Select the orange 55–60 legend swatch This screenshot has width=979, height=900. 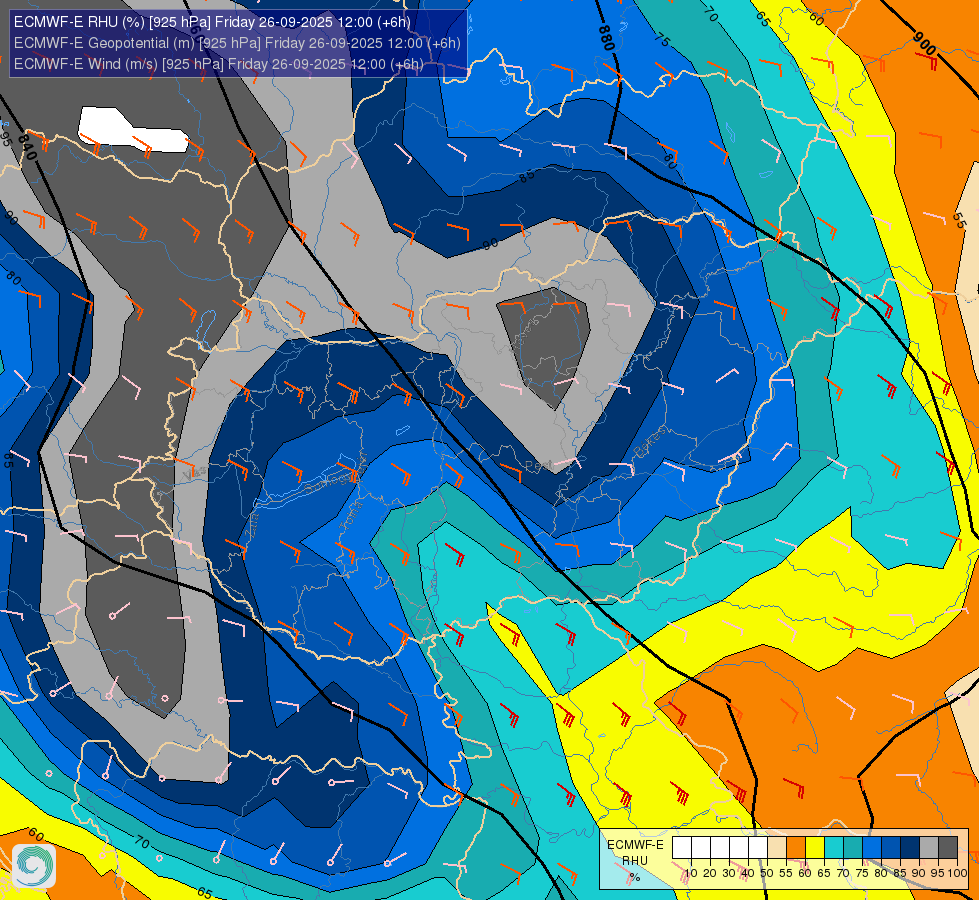tap(796, 847)
